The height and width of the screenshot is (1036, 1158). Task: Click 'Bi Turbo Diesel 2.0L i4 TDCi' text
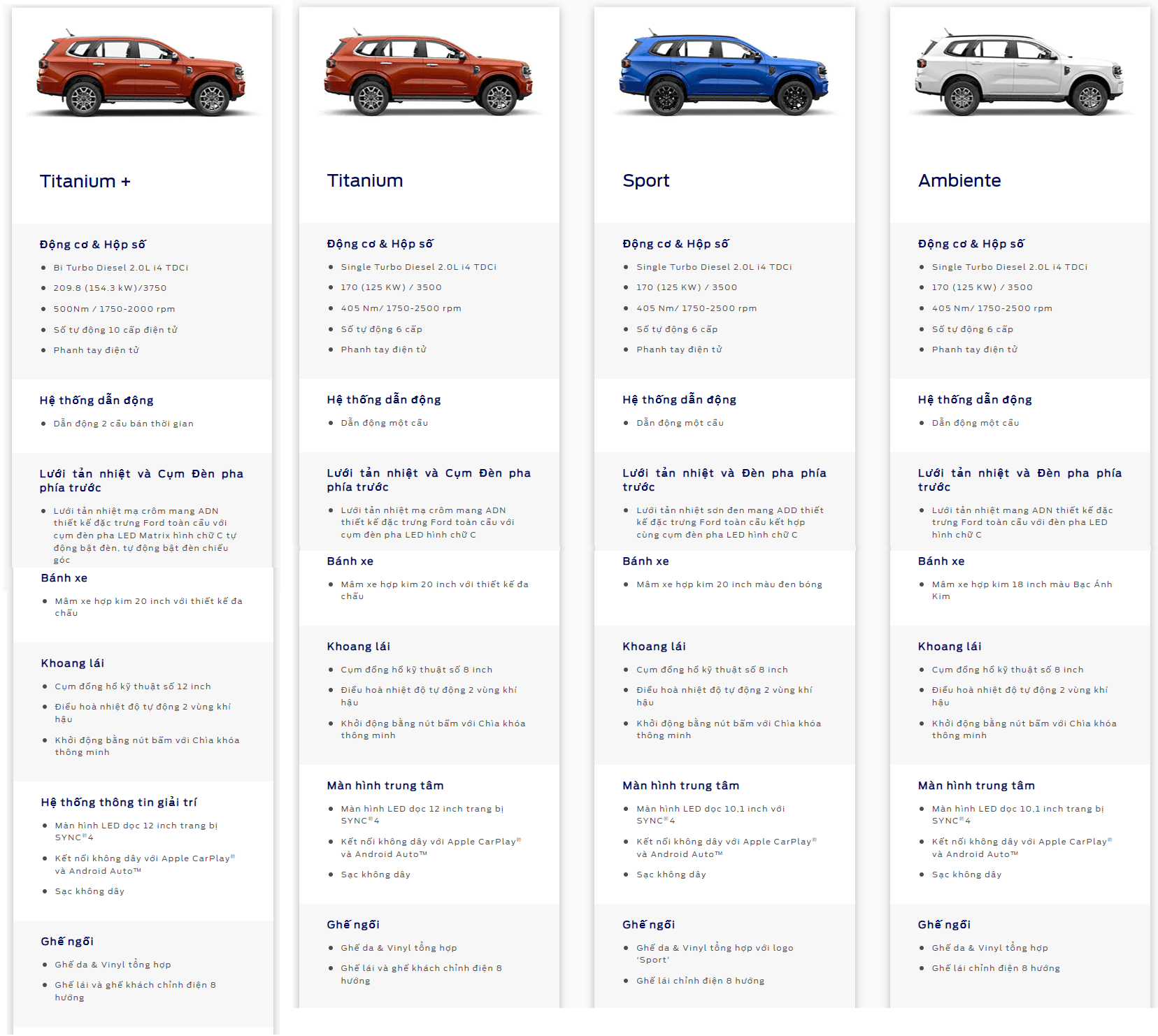click(121, 268)
